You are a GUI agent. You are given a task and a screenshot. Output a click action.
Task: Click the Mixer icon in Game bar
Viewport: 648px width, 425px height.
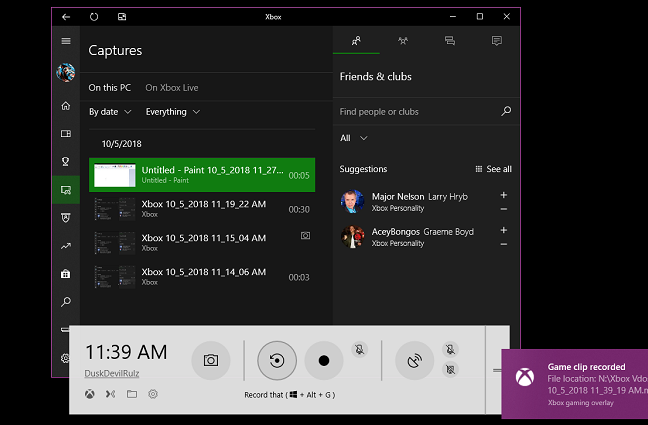point(110,394)
